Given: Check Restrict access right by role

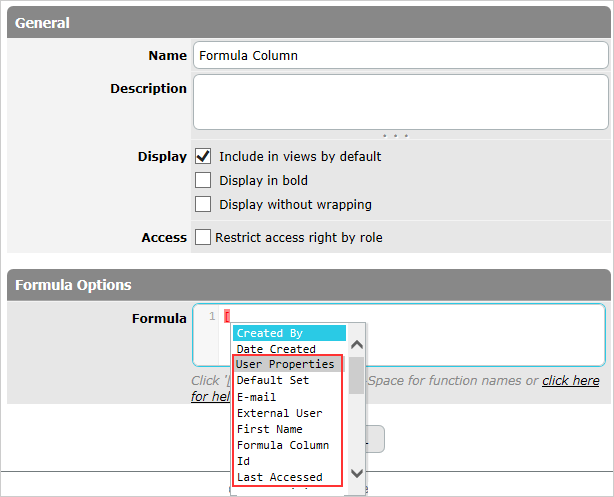Looking at the screenshot, I should (x=203, y=237).
